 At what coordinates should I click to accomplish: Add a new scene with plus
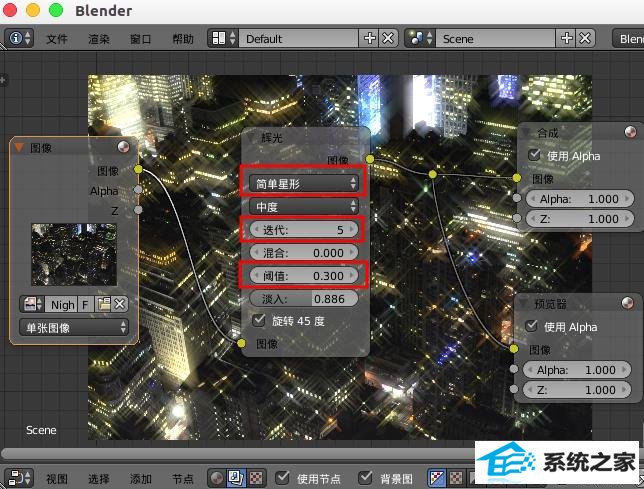tap(566, 39)
